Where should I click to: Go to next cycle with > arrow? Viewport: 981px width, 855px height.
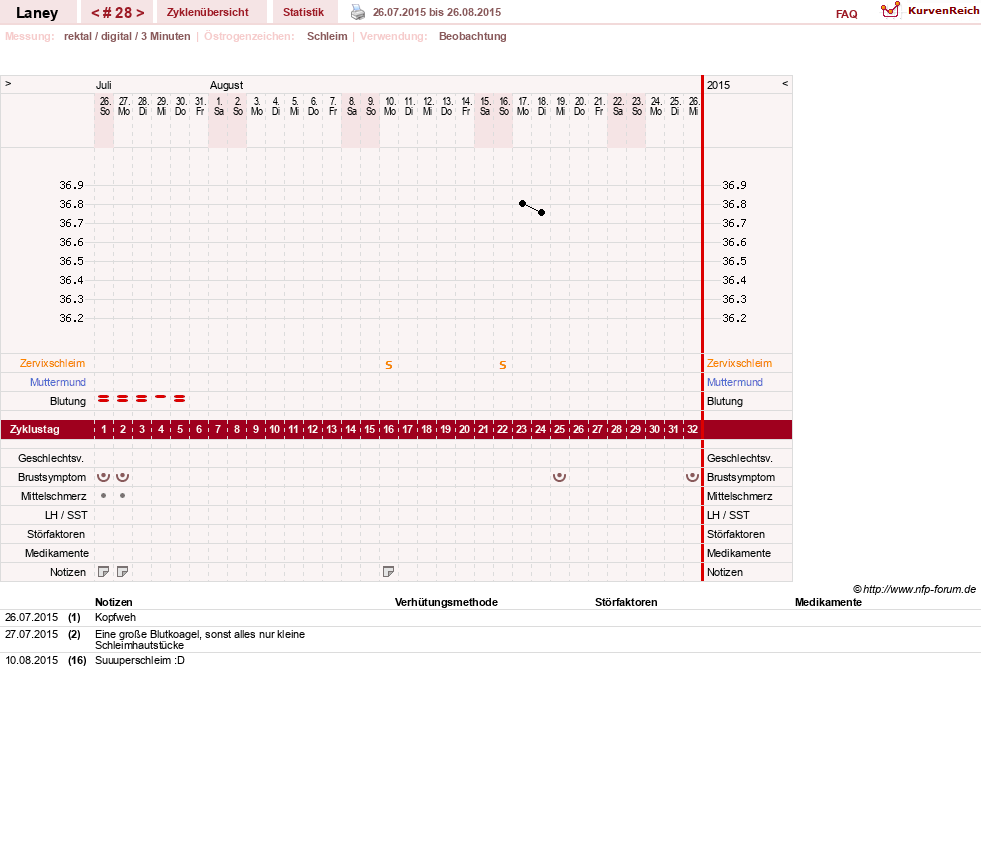140,13
